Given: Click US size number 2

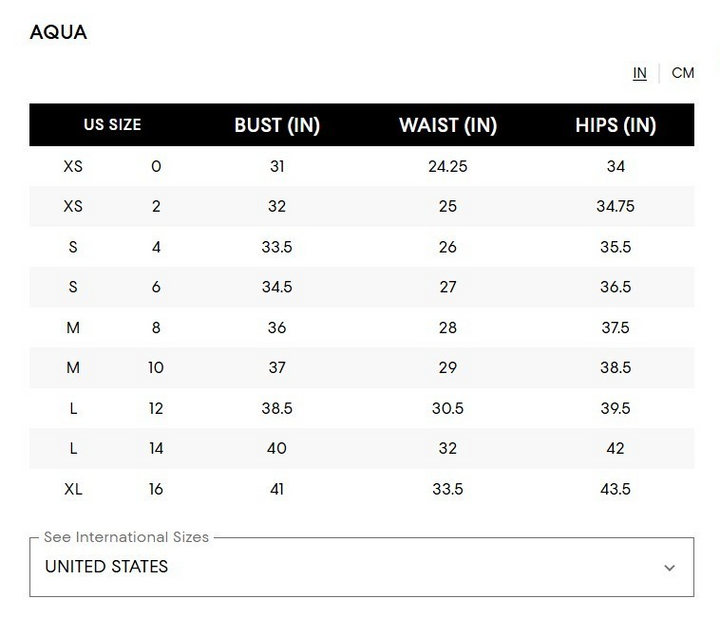Looking at the screenshot, I should point(156,207).
